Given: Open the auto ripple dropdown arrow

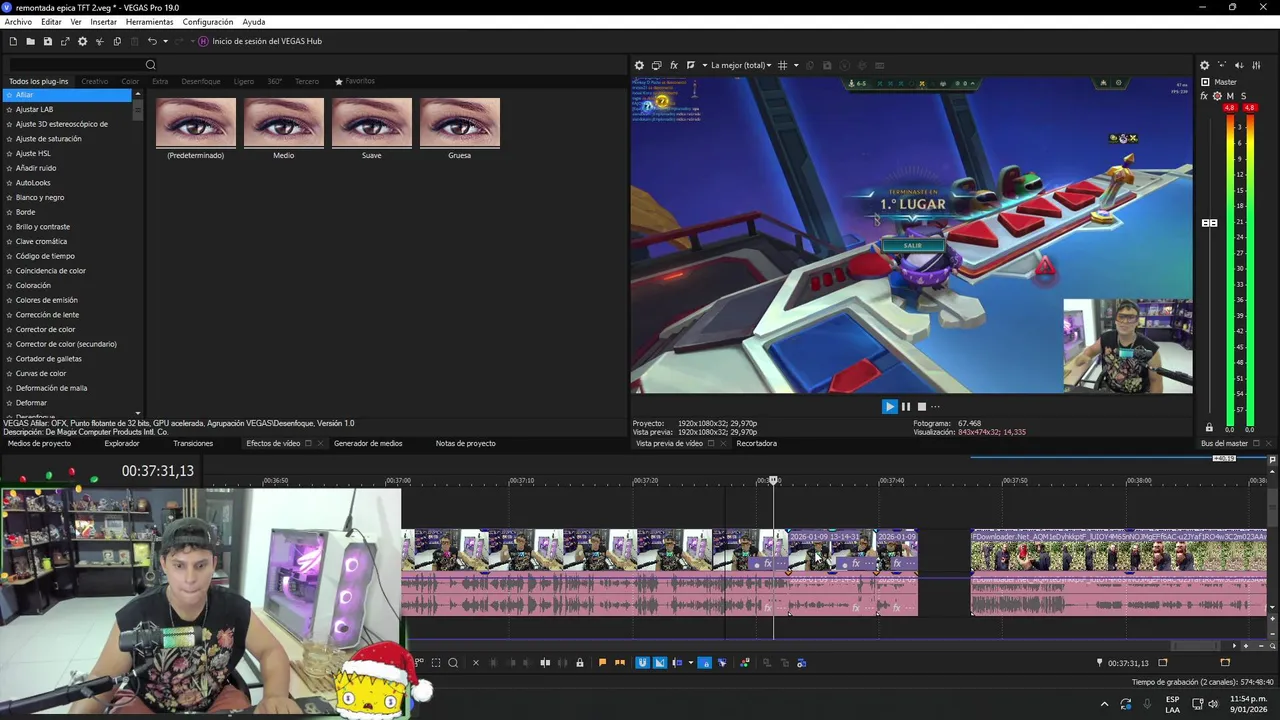Looking at the screenshot, I should point(693,662).
